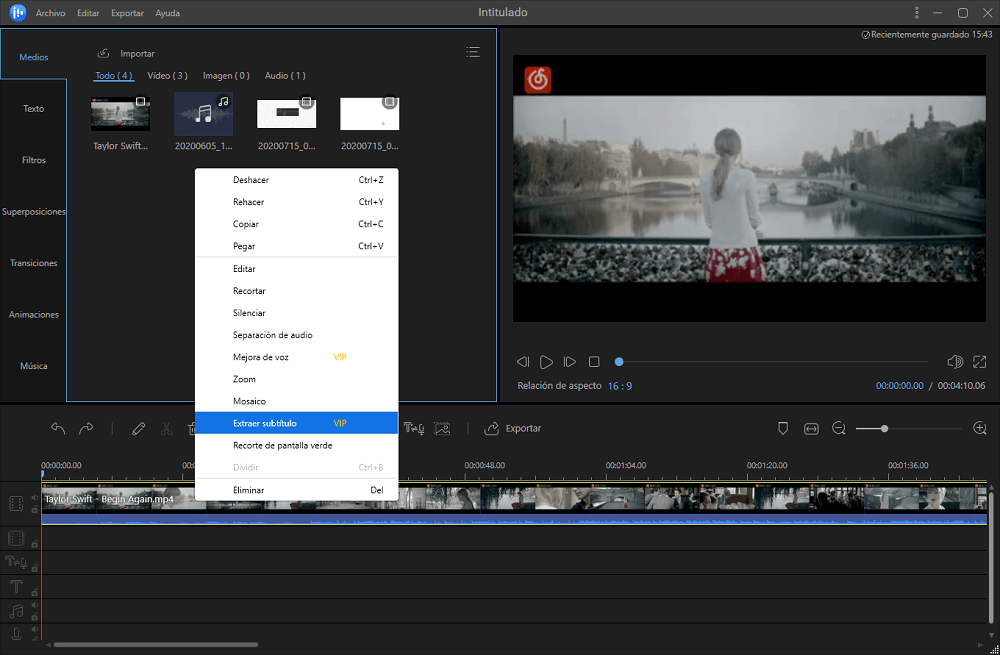Click the undo arrow in timeline toolbar
The image size is (1000, 655).
pyautogui.click(x=58, y=429)
